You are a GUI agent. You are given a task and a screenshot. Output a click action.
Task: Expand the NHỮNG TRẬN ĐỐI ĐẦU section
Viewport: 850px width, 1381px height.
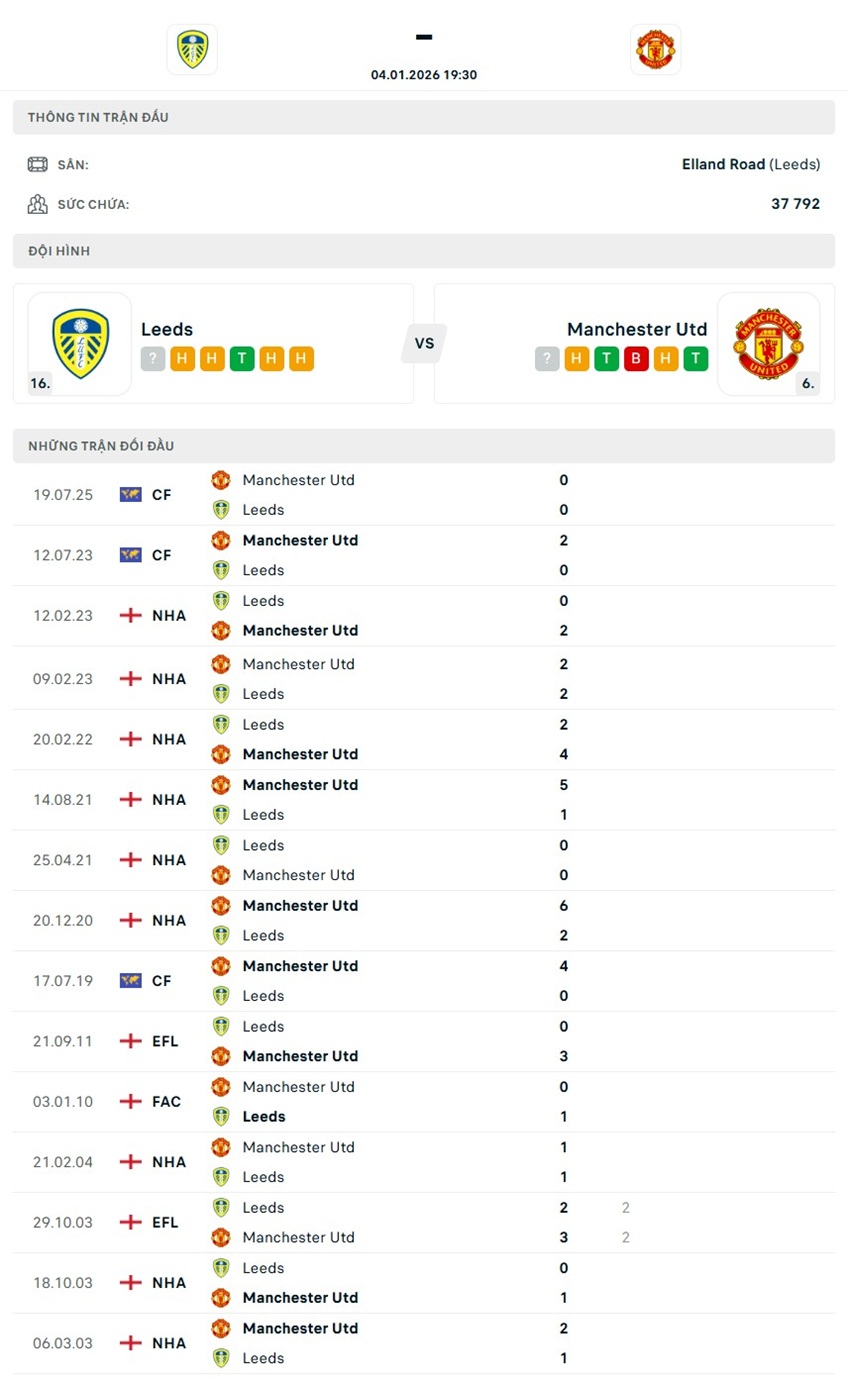[x=424, y=445]
